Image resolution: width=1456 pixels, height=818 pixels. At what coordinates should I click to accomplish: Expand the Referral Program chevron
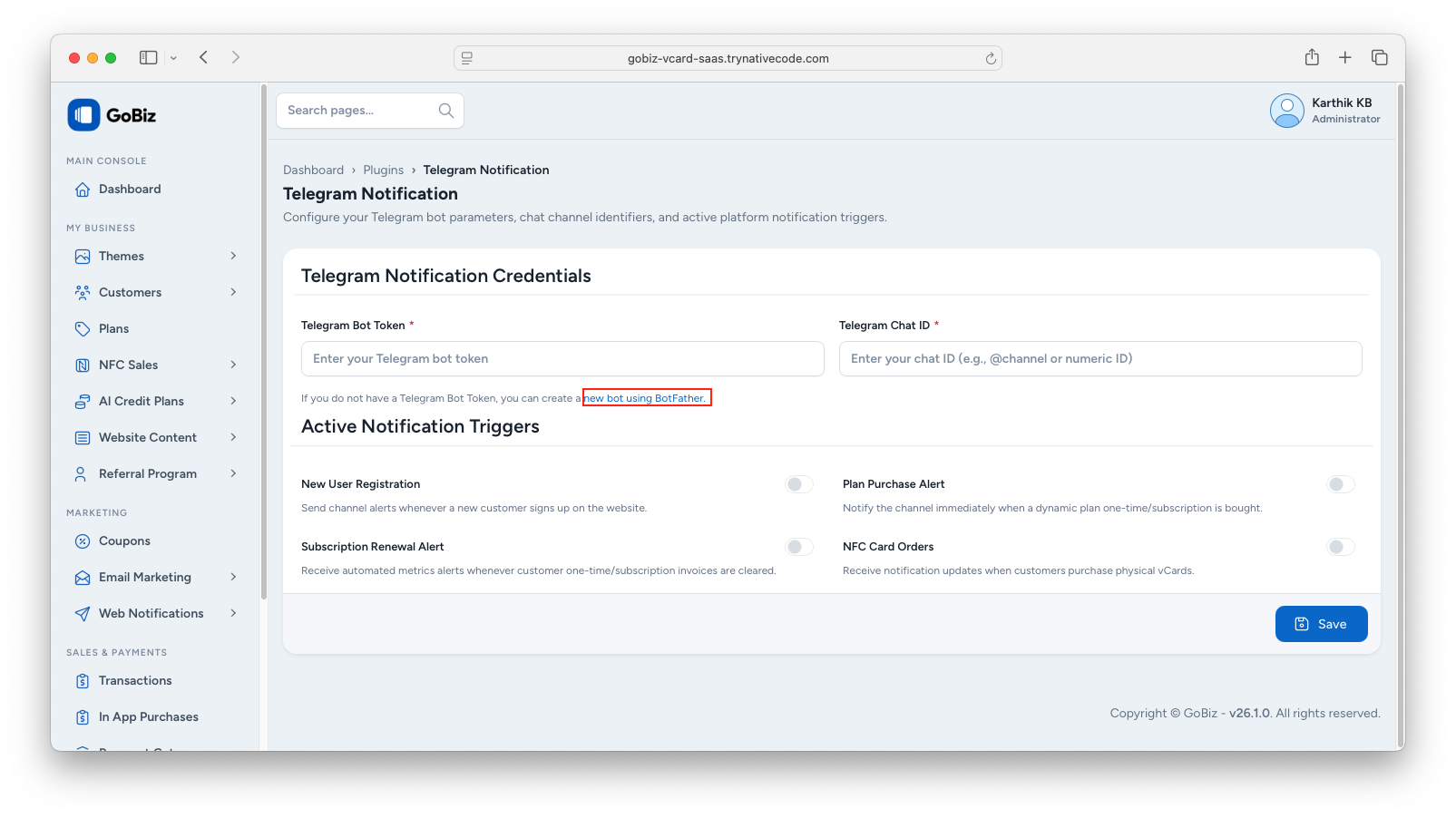[x=233, y=473]
